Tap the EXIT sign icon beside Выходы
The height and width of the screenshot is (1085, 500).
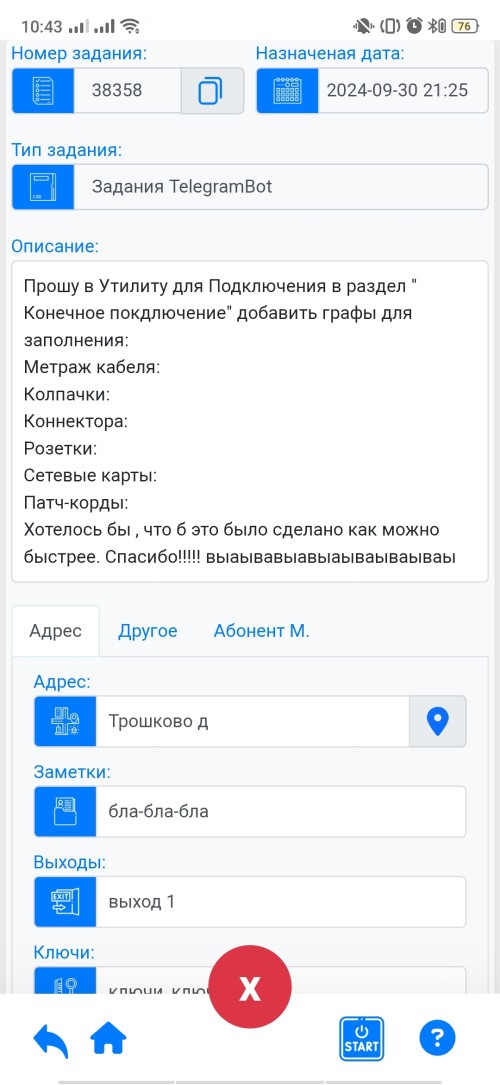point(65,902)
